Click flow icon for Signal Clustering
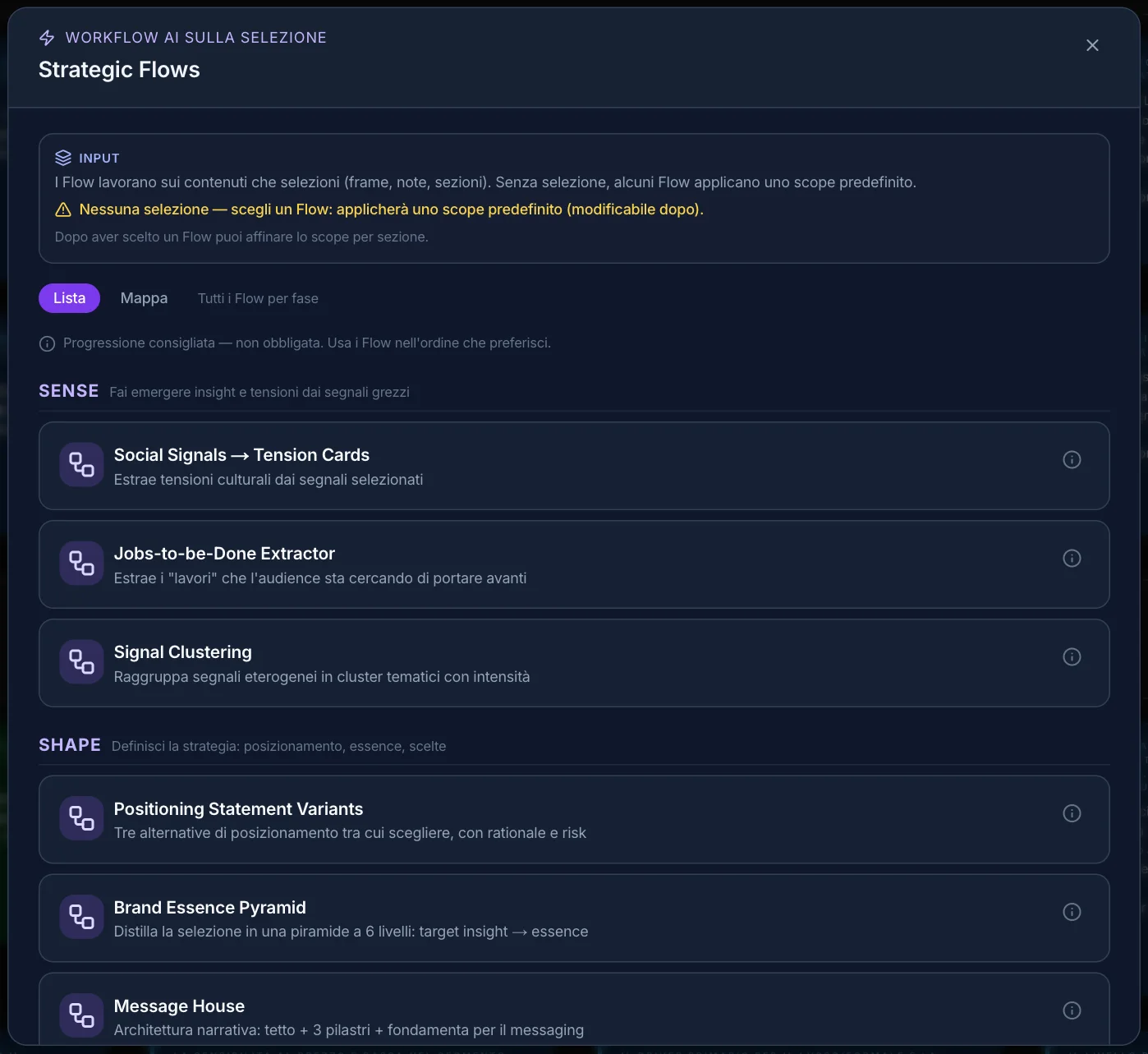Image resolution: width=1148 pixels, height=1054 pixels. pyautogui.click(x=81, y=662)
